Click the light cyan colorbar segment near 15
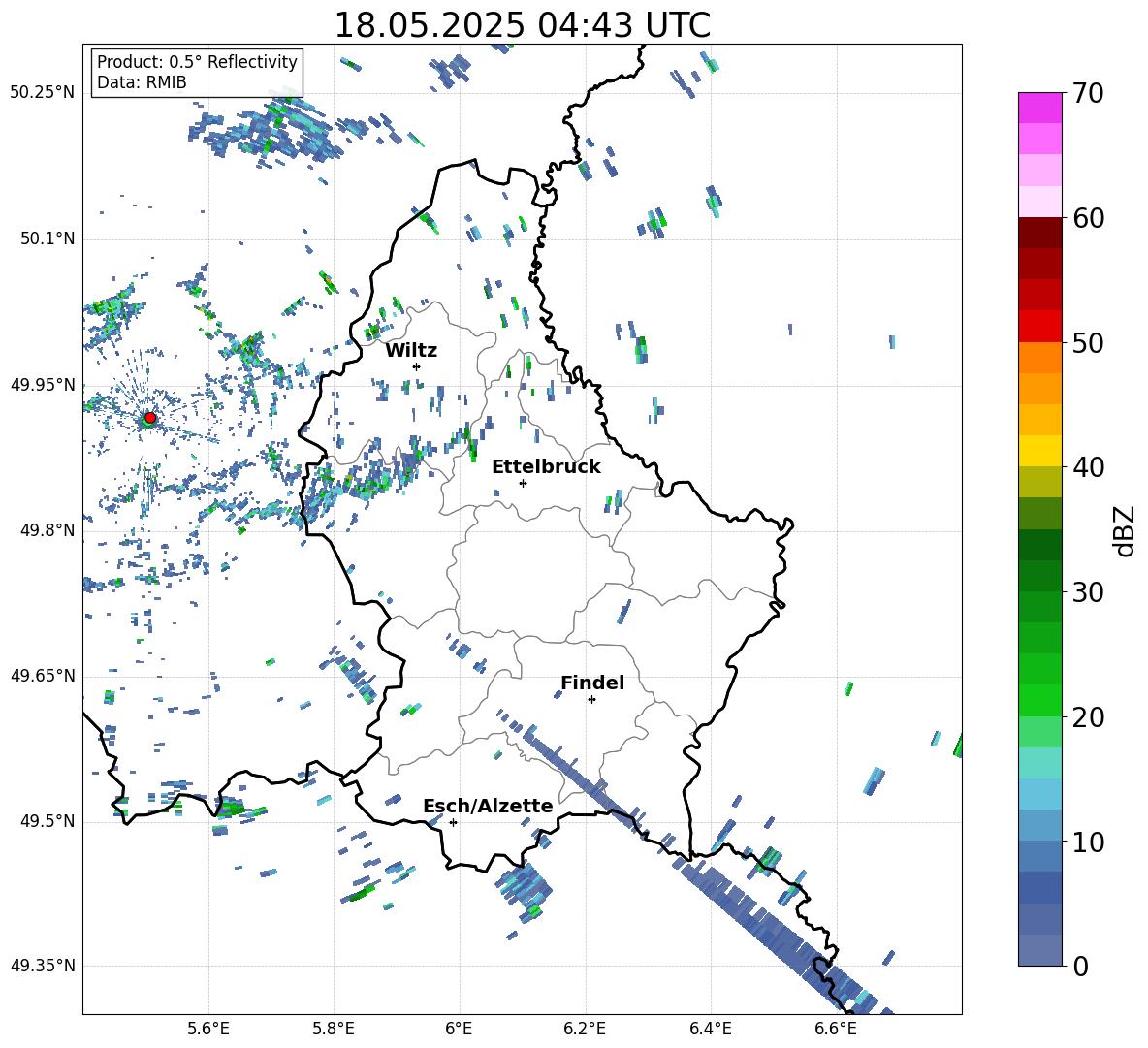1148x1048 pixels. [x=1040, y=763]
